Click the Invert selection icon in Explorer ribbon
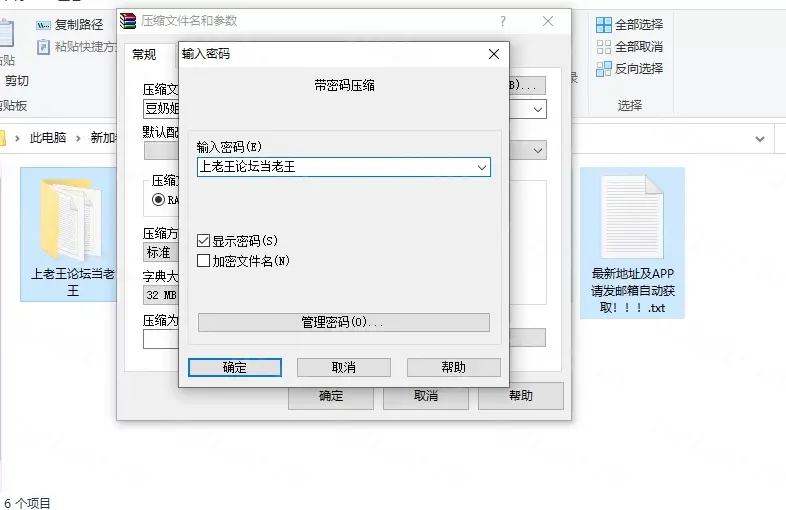This screenshot has height=510, width=786. (x=604, y=69)
